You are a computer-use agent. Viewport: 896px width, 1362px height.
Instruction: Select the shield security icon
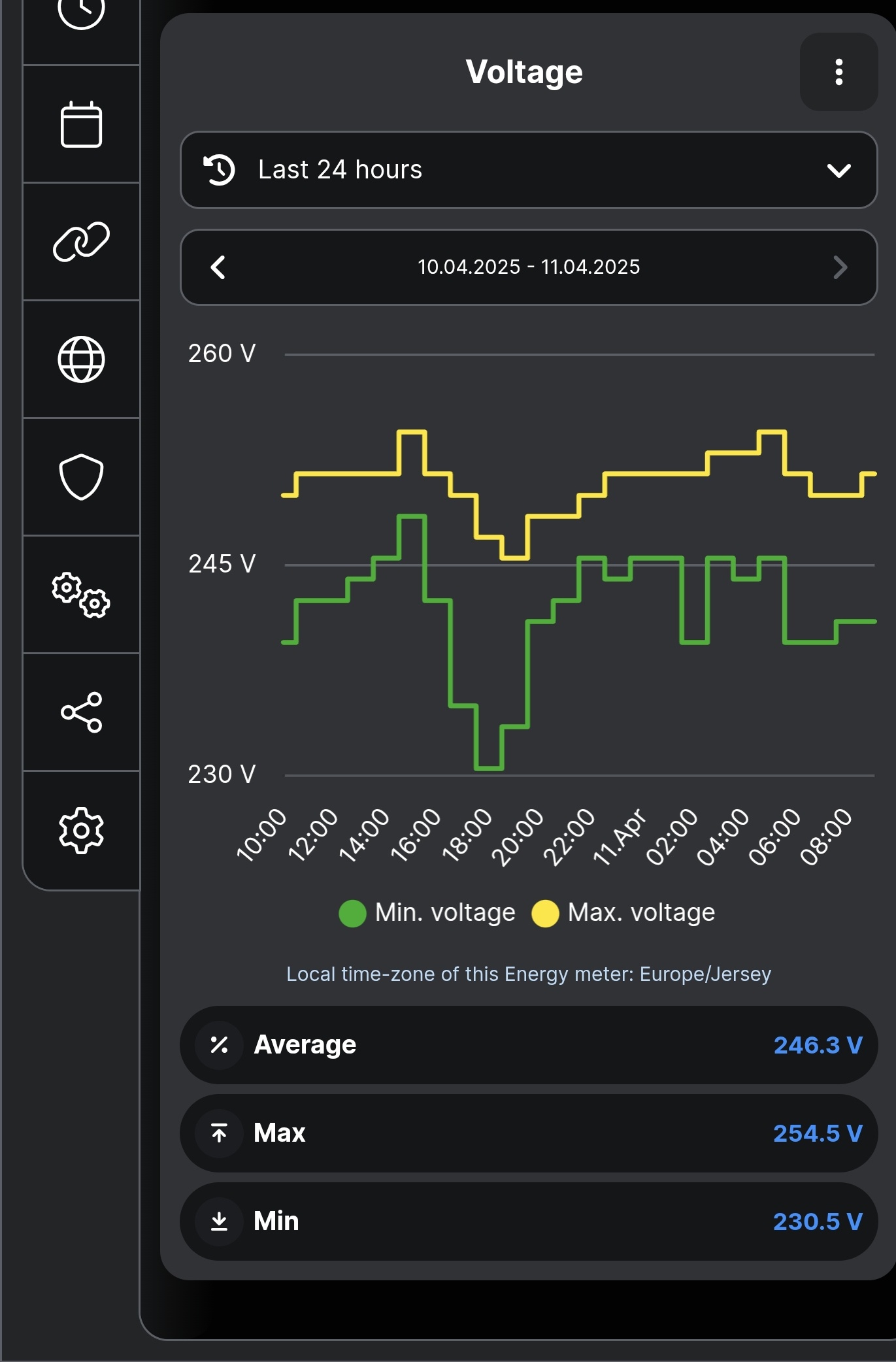(81, 477)
